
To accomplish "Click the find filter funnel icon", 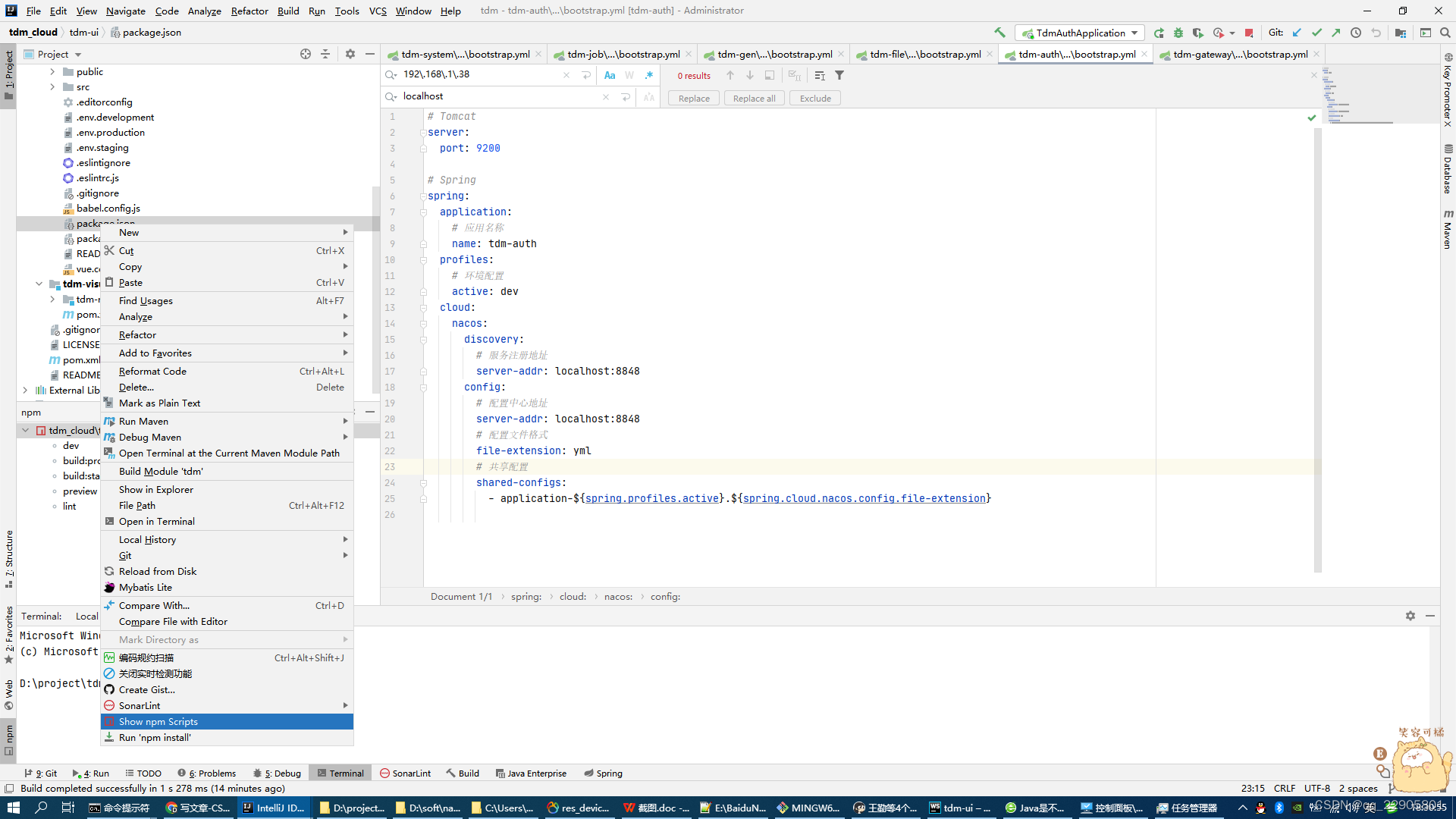I will 839,75.
